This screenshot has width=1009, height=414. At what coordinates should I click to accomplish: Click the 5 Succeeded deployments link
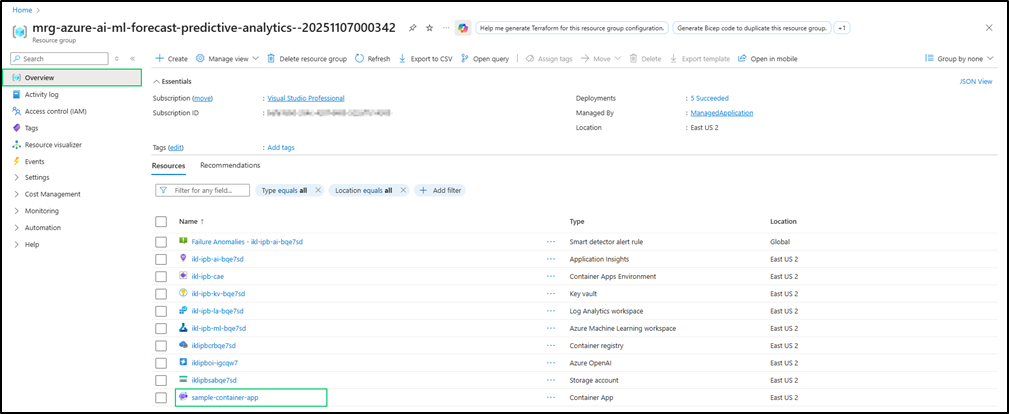click(x=709, y=98)
